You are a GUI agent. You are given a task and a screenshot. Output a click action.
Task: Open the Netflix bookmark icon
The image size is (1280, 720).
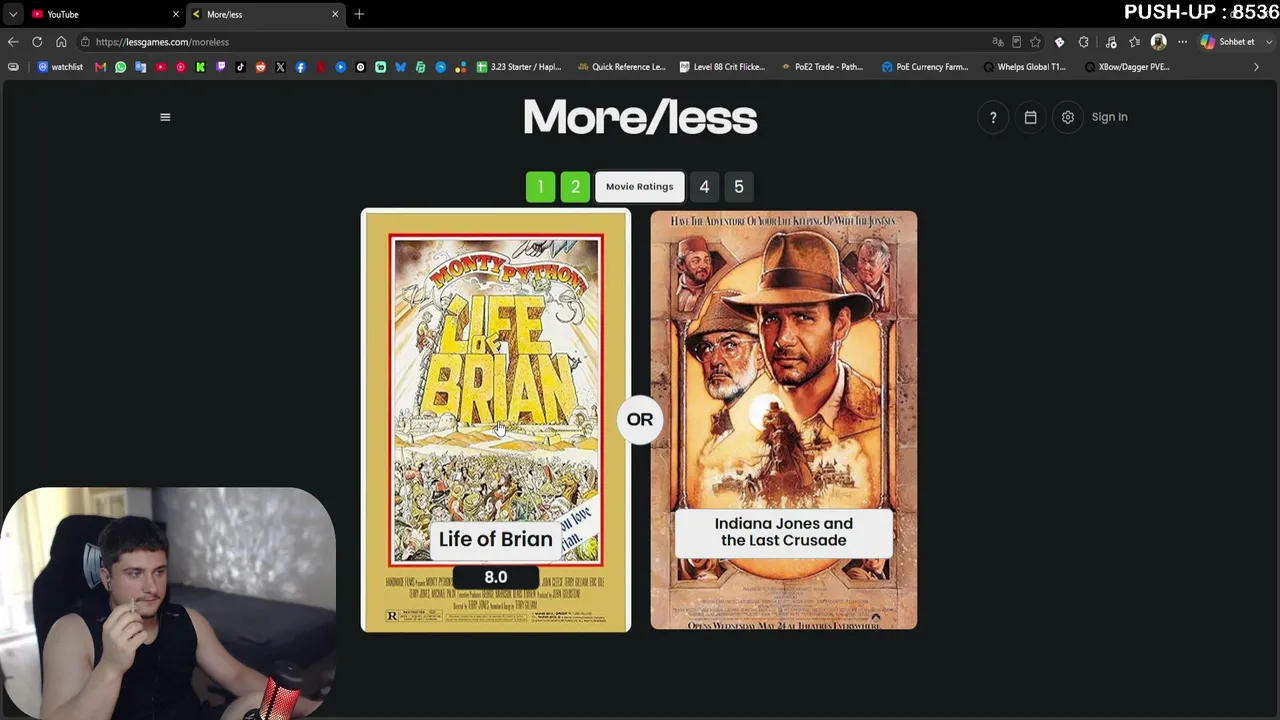pyautogui.click(x=320, y=67)
